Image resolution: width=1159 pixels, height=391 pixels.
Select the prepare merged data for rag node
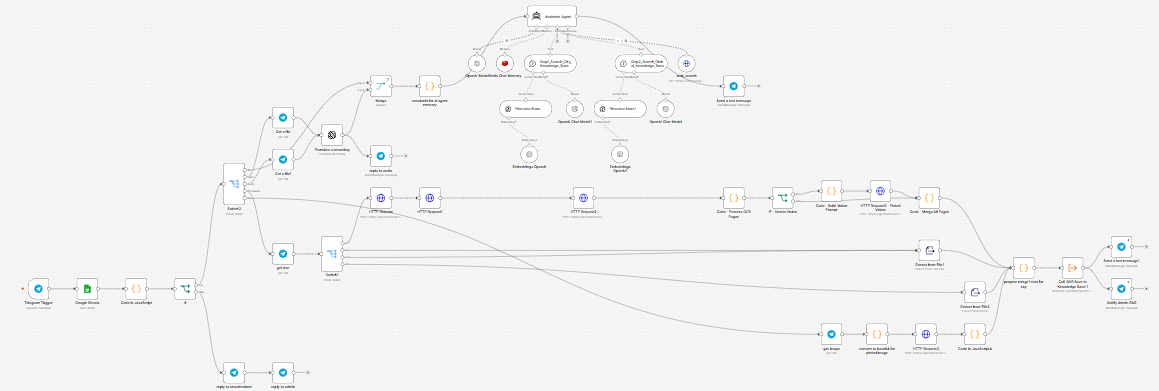tap(1023, 268)
